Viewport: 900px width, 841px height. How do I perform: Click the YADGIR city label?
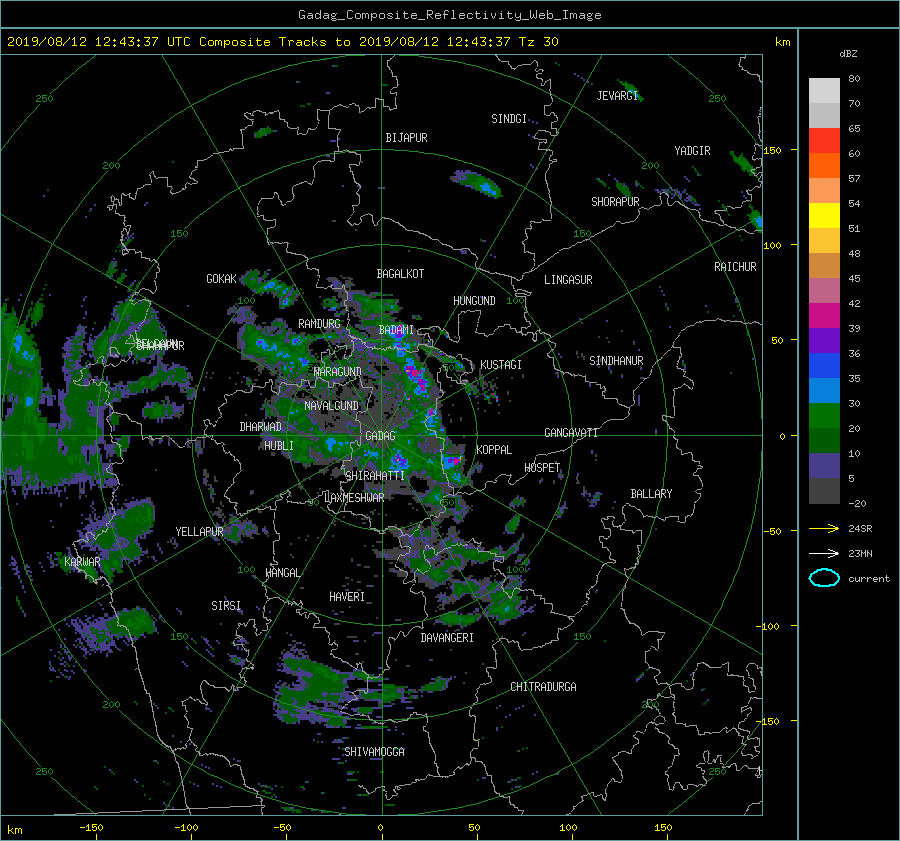tap(692, 151)
